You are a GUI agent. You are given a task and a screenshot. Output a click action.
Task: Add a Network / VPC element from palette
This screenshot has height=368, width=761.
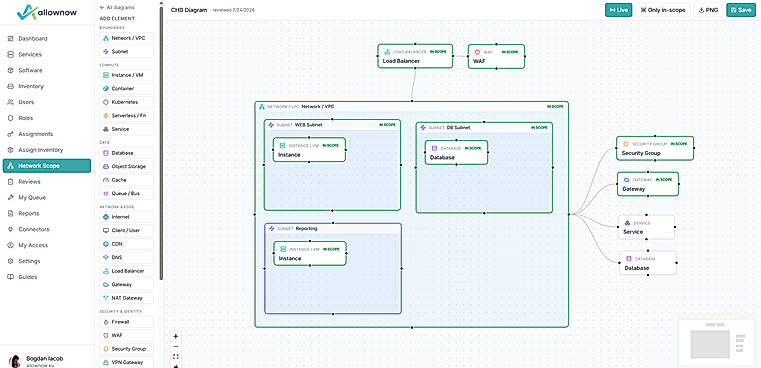126,38
